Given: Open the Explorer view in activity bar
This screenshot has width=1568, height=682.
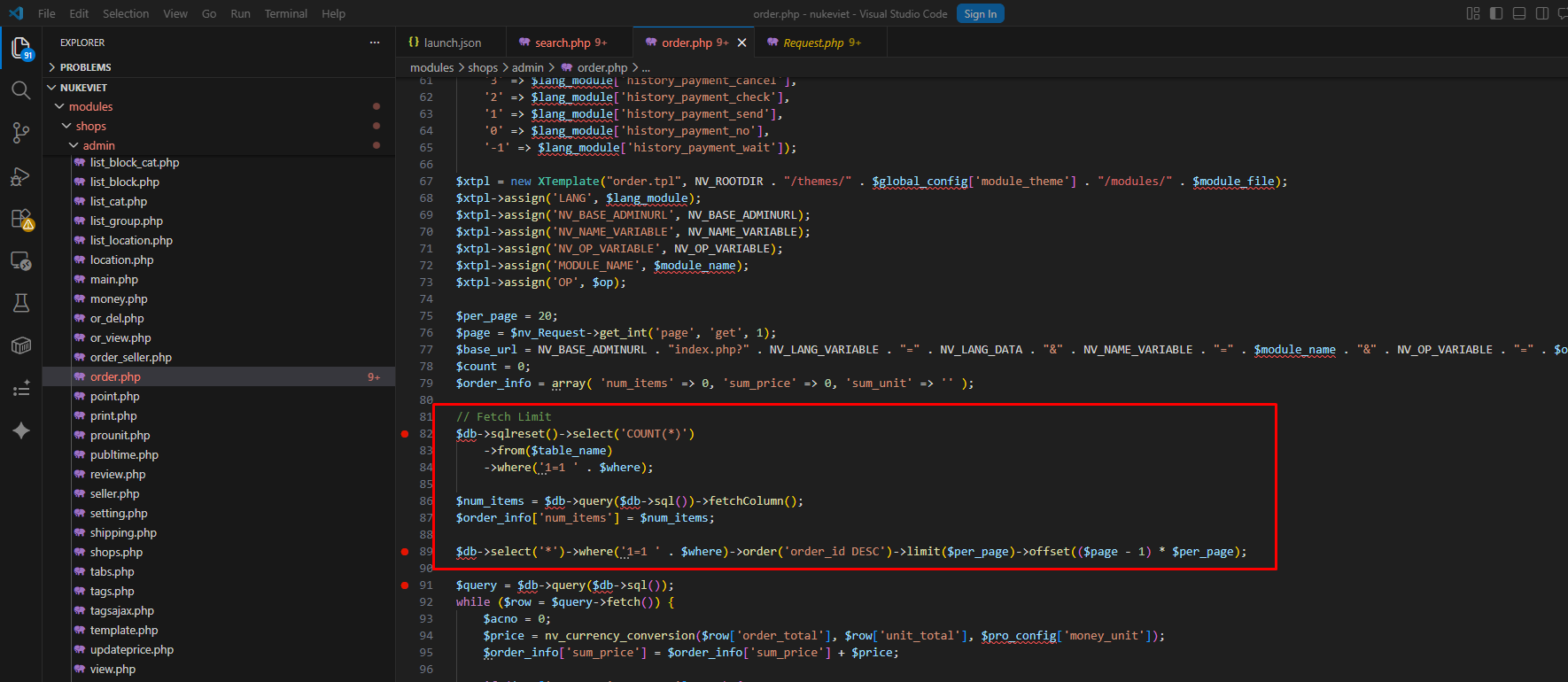Looking at the screenshot, I should click(21, 48).
